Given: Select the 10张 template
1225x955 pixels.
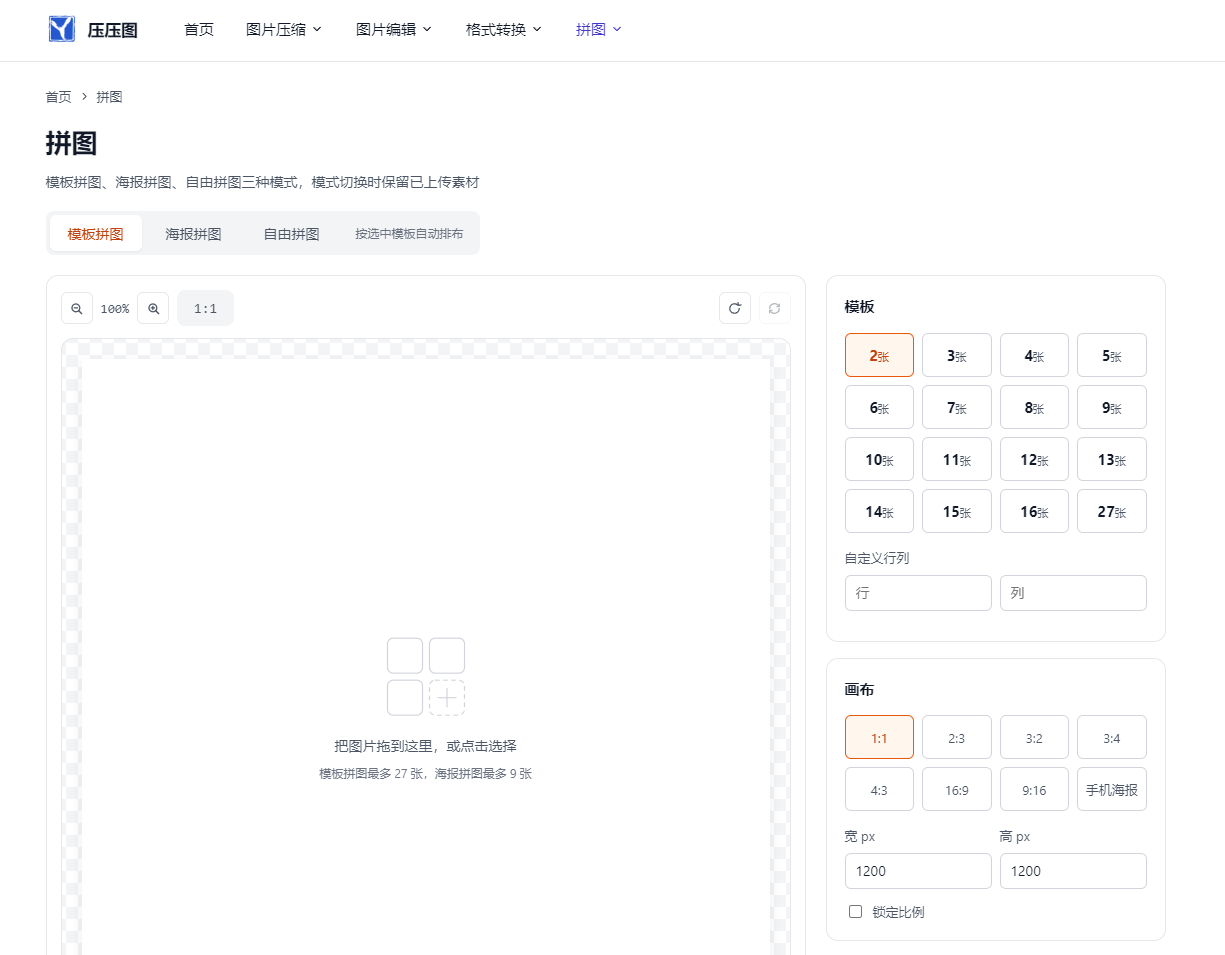Looking at the screenshot, I should [879, 459].
